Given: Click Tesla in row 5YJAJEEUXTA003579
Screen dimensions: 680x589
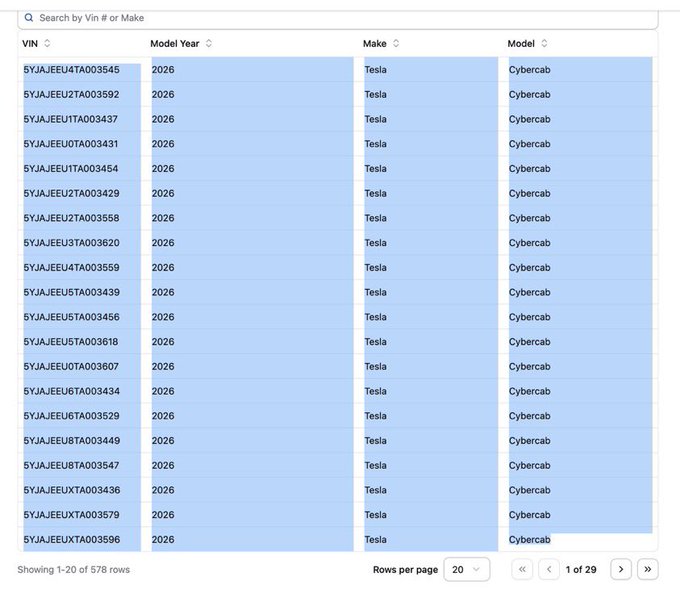Looking at the screenshot, I should 376,515.
